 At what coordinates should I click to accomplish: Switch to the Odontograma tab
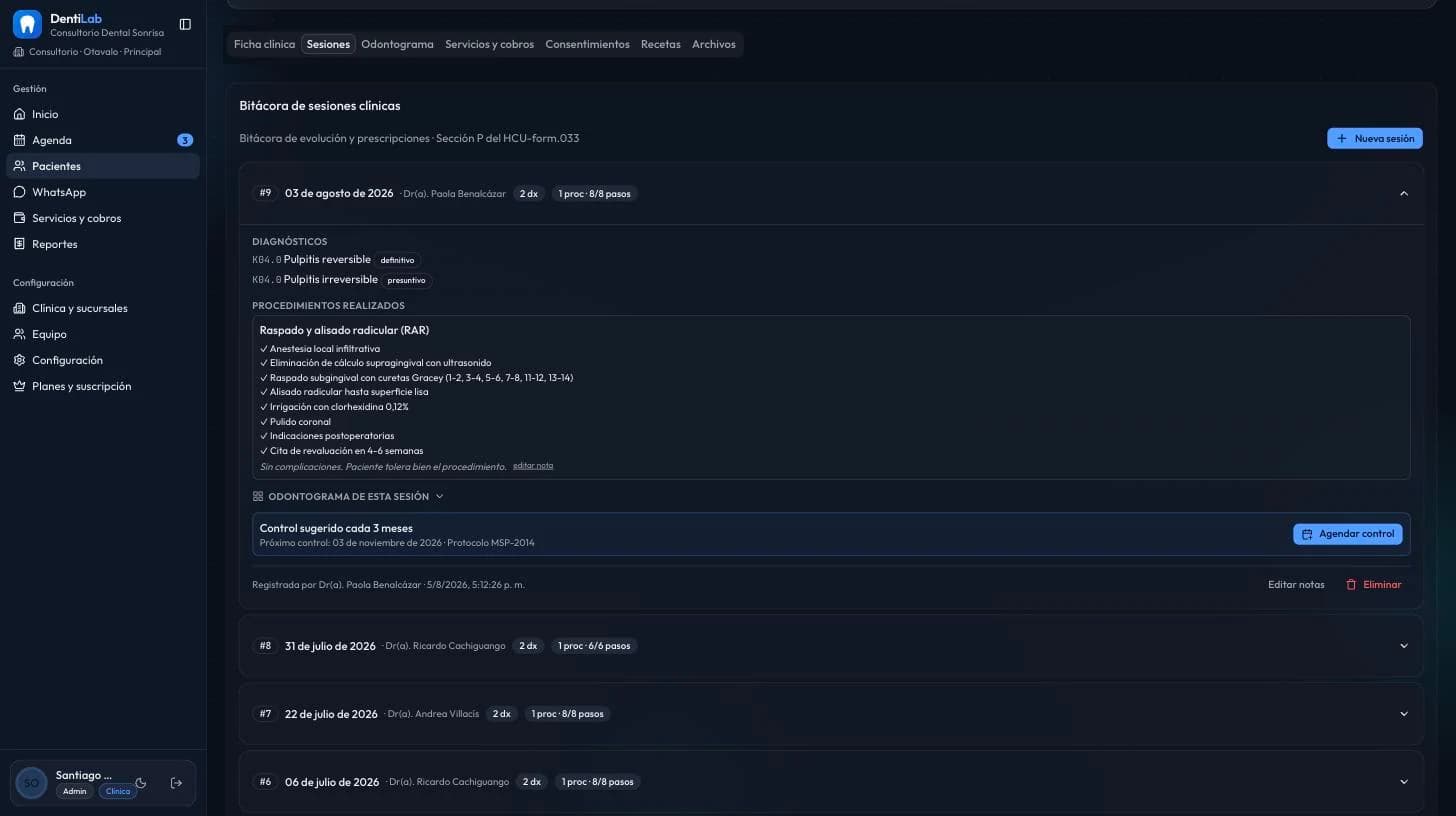[397, 44]
